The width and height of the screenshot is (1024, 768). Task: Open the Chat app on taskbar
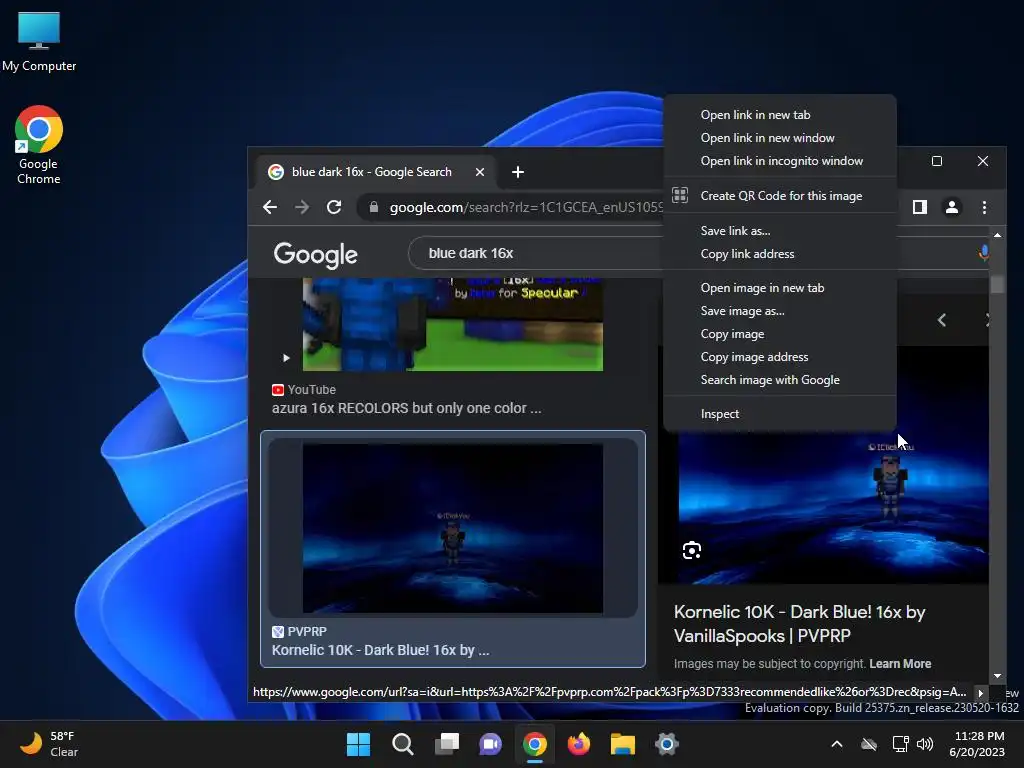click(x=490, y=744)
